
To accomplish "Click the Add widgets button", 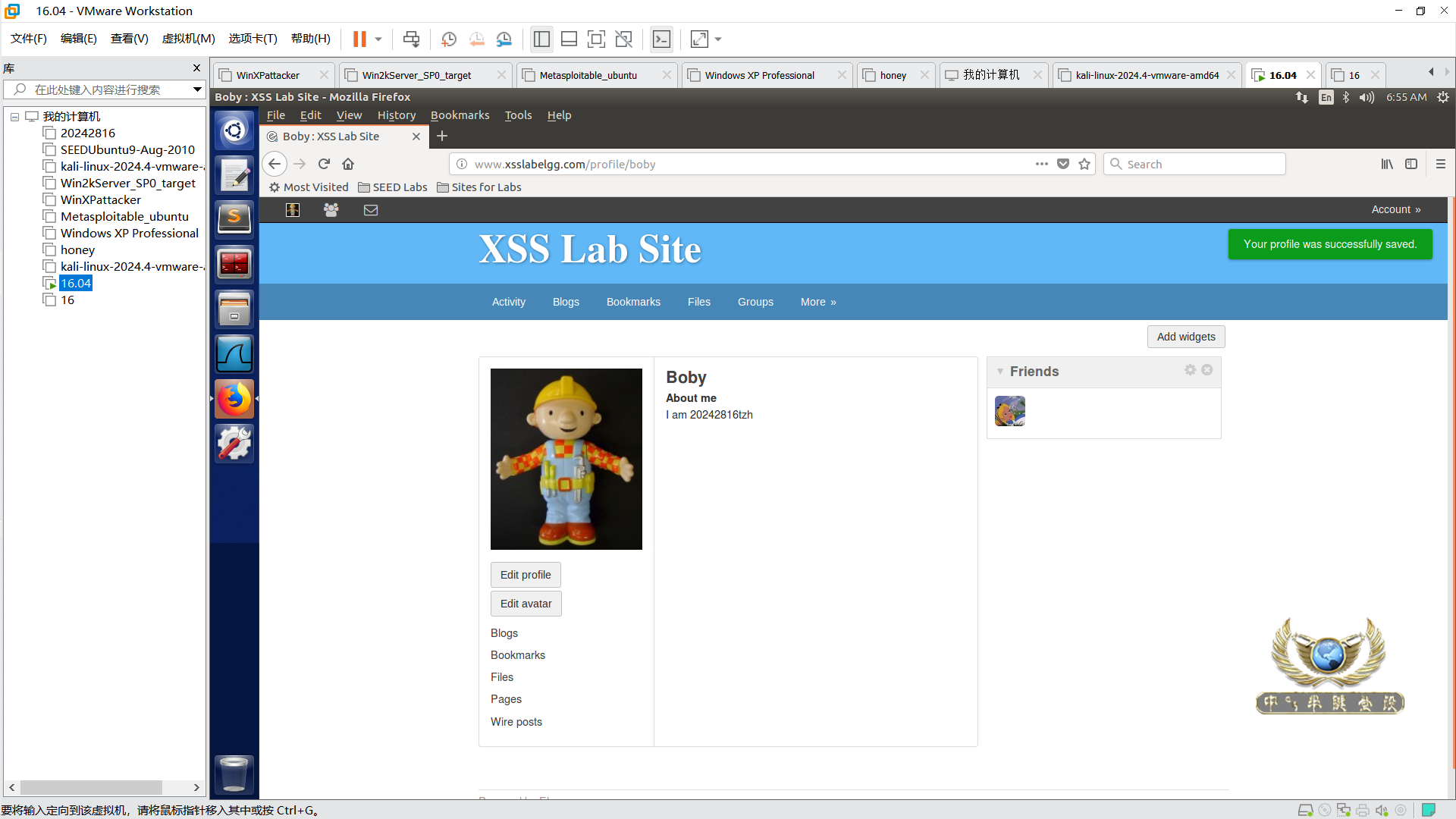I will click(1185, 337).
